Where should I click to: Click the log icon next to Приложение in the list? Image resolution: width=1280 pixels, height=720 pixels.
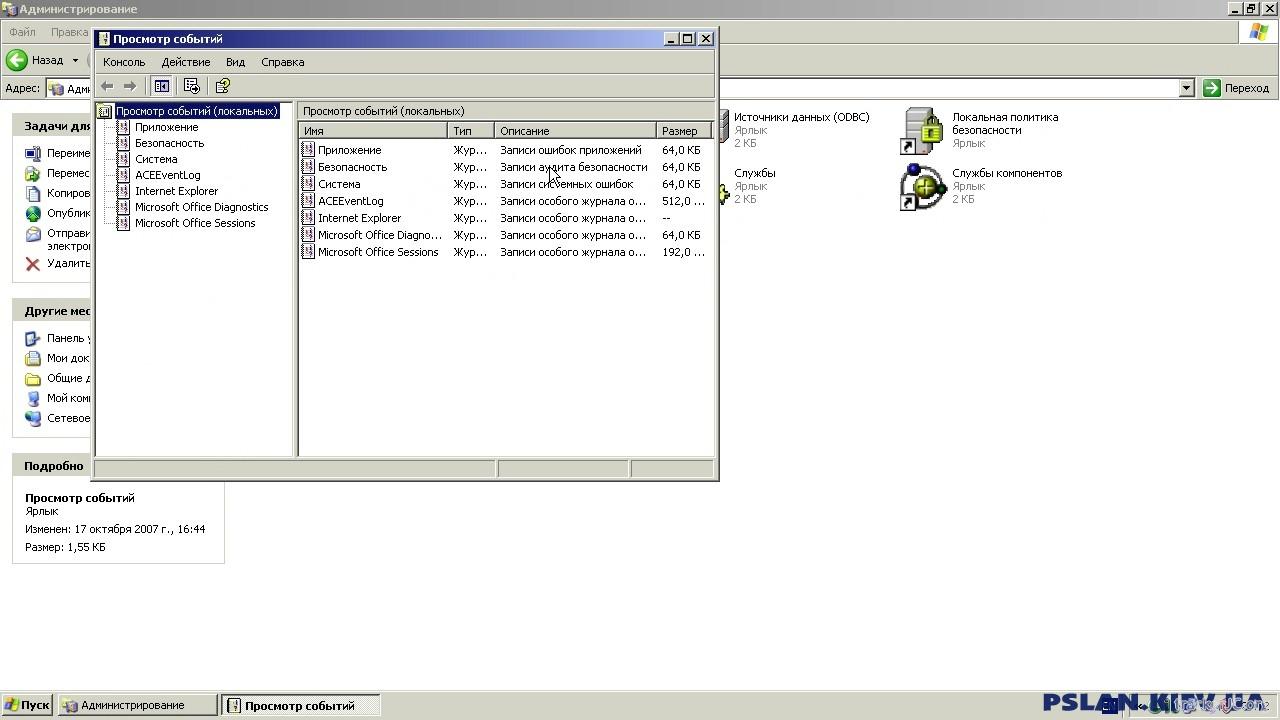(x=309, y=150)
